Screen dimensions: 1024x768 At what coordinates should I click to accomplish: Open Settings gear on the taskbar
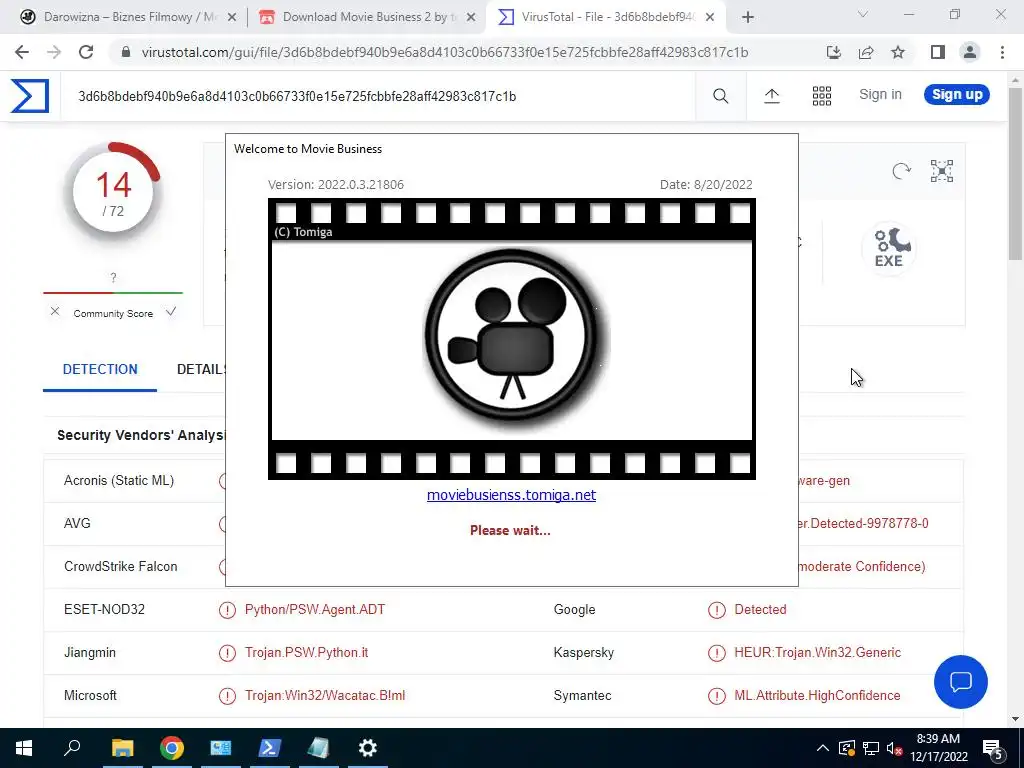point(368,748)
